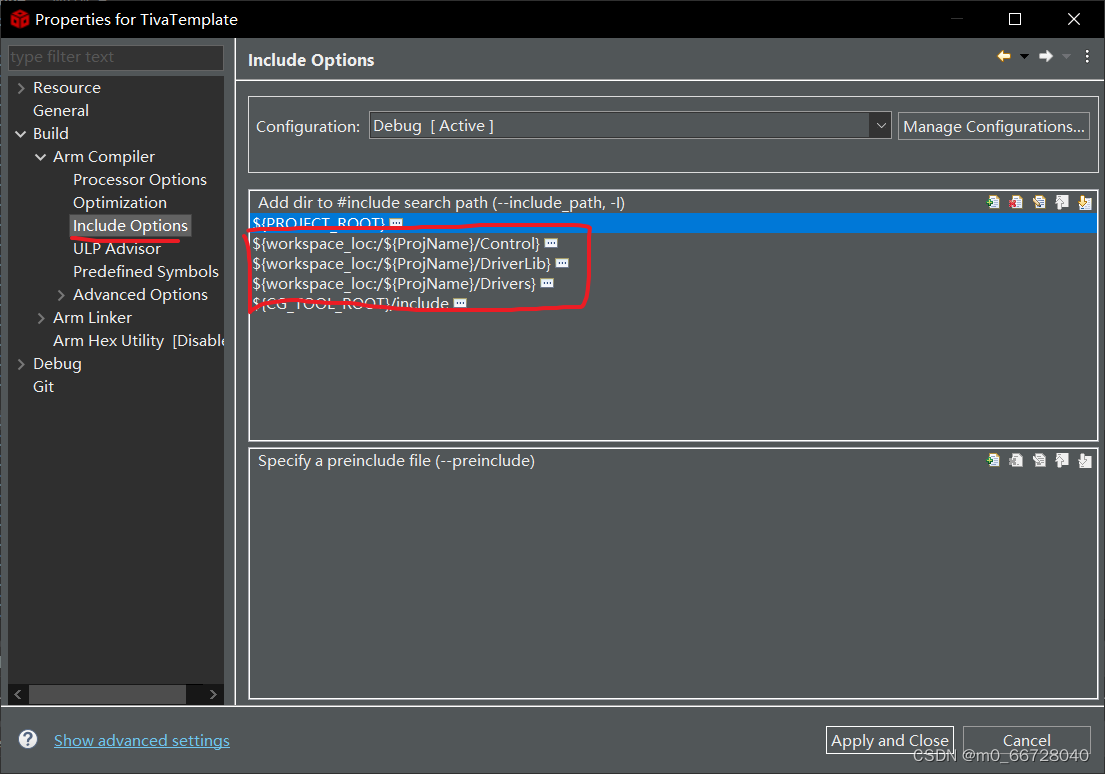The image size is (1105, 774).
Task: Click Add icon in include search path toolbar
Action: point(993,203)
